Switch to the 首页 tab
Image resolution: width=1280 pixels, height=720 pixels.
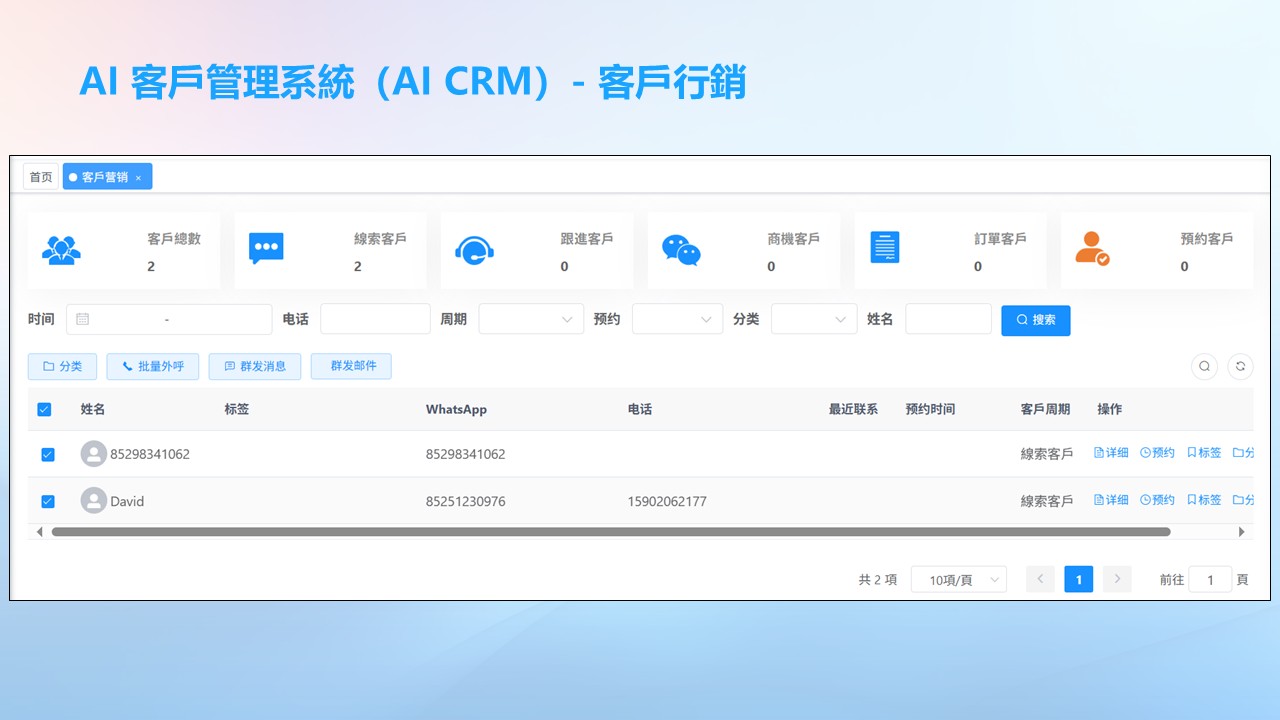click(41, 177)
